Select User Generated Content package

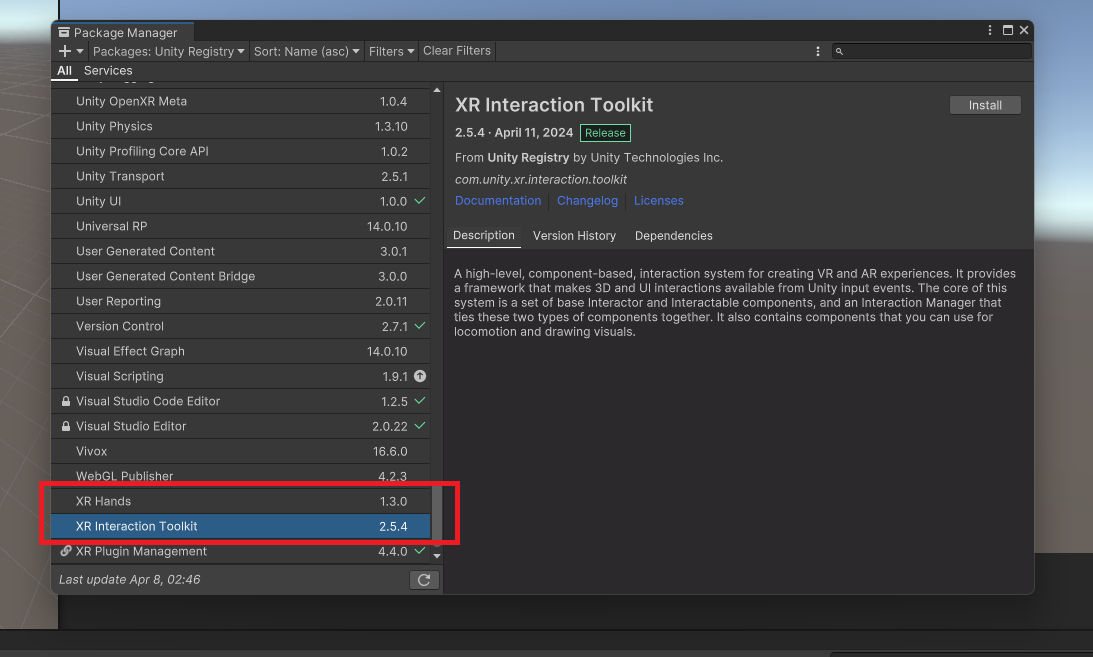point(240,252)
